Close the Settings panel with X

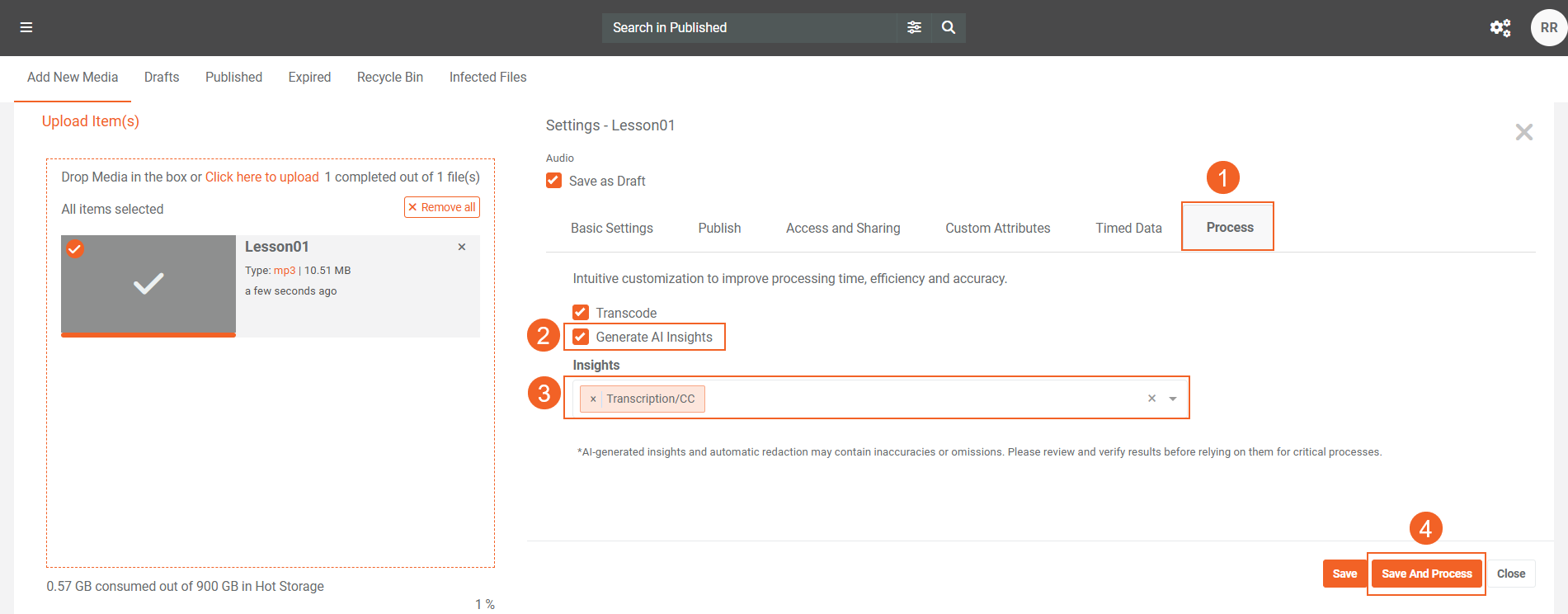pos(1523,132)
